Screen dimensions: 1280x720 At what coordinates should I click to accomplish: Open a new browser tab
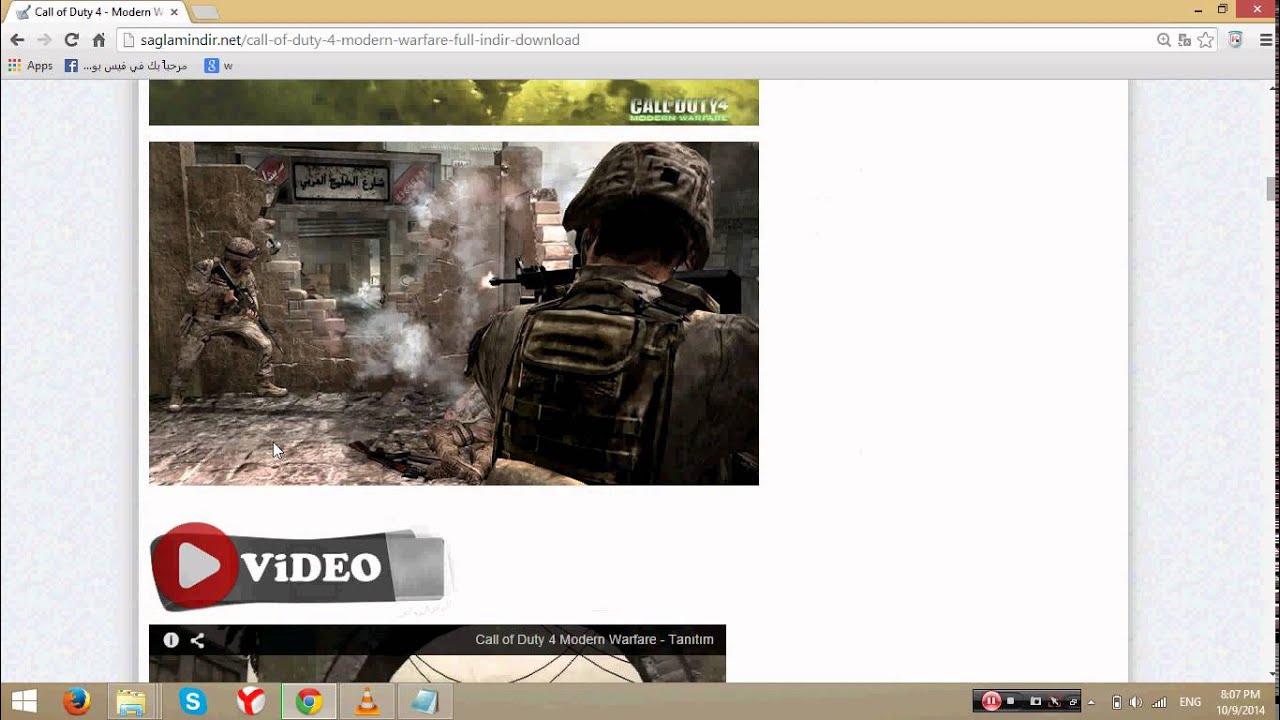[204, 12]
